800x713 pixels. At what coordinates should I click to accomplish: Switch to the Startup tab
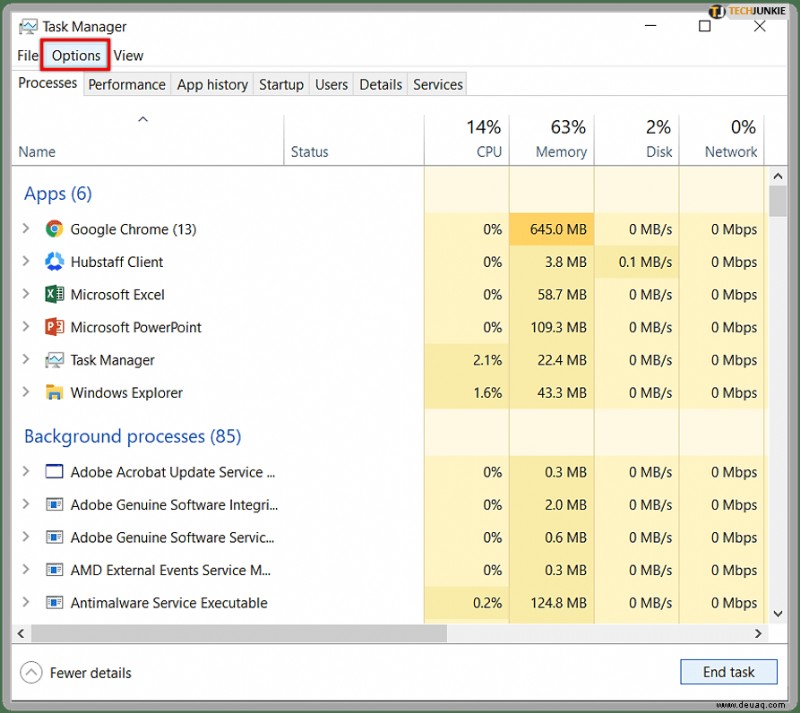pos(281,84)
